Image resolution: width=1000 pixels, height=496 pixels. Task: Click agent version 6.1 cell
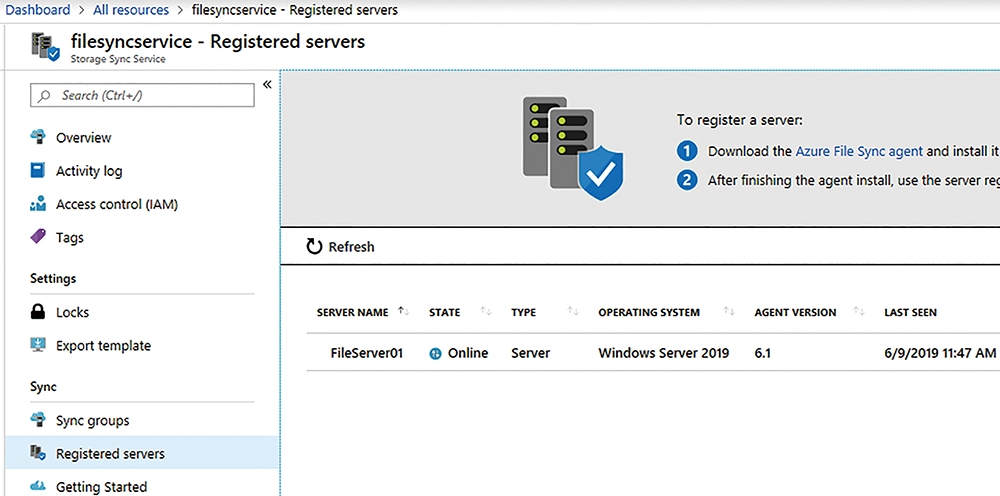point(762,353)
